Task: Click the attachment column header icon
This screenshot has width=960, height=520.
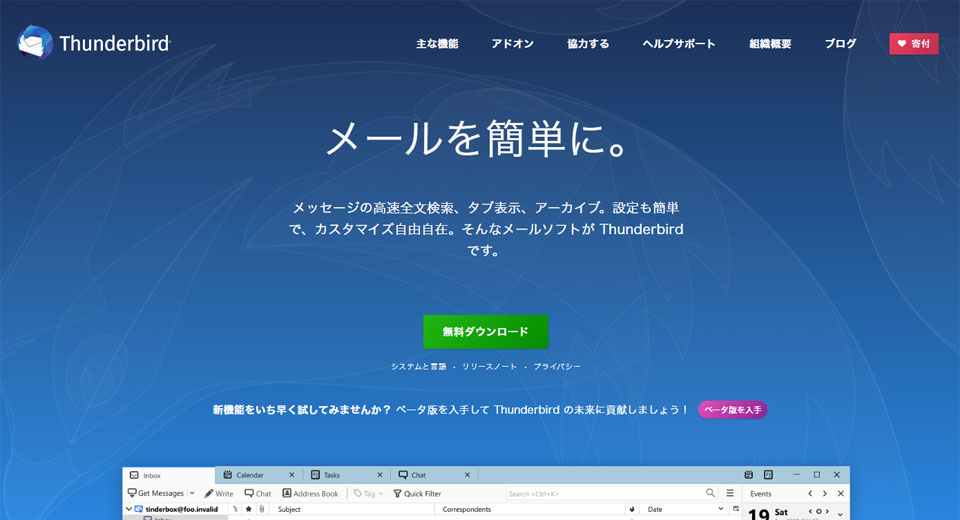Action: point(262,509)
